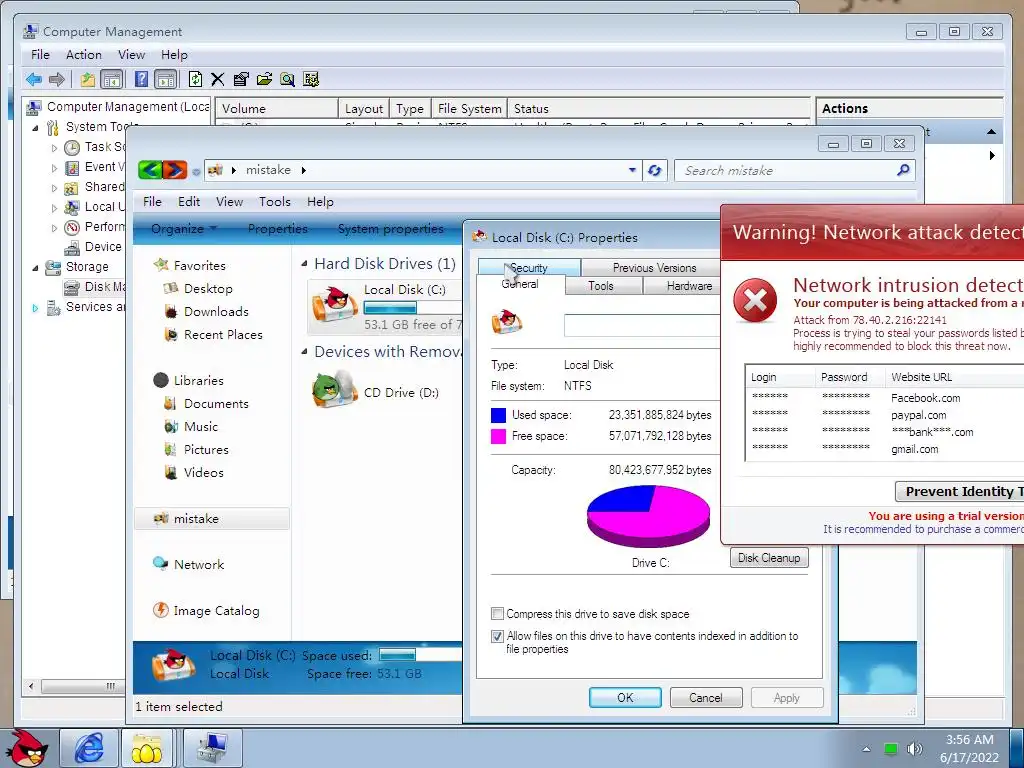The height and width of the screenshot is (768, 1024).
Task: Click the magenta Free space color swatch
Action: [x=498, y=436]
